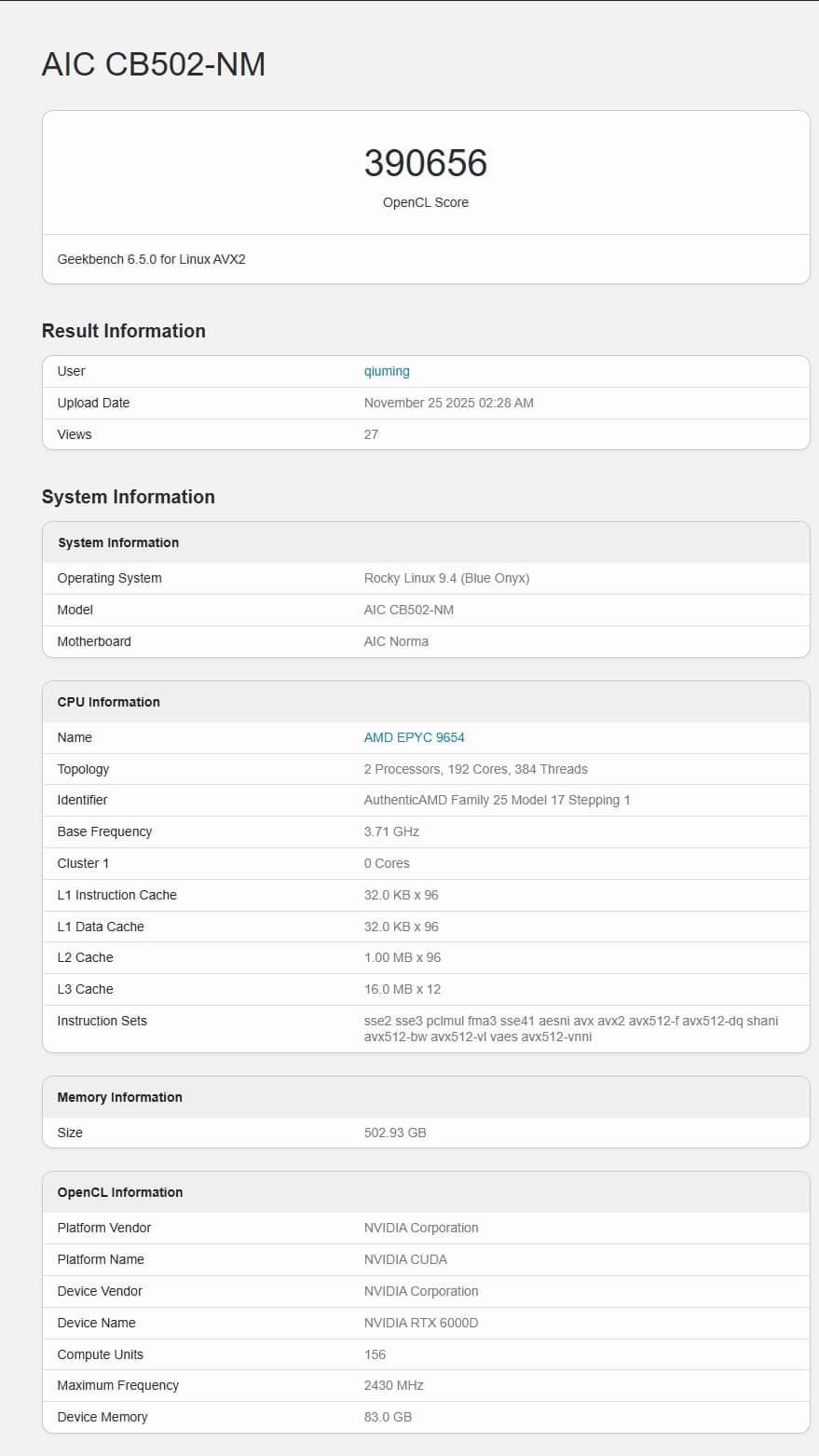Image resolution: width=819 pixels, height=1456 pixels.
Task: Click the Topology value 2 Processors, 192 Cores
Action: click(x=476, y=769)
